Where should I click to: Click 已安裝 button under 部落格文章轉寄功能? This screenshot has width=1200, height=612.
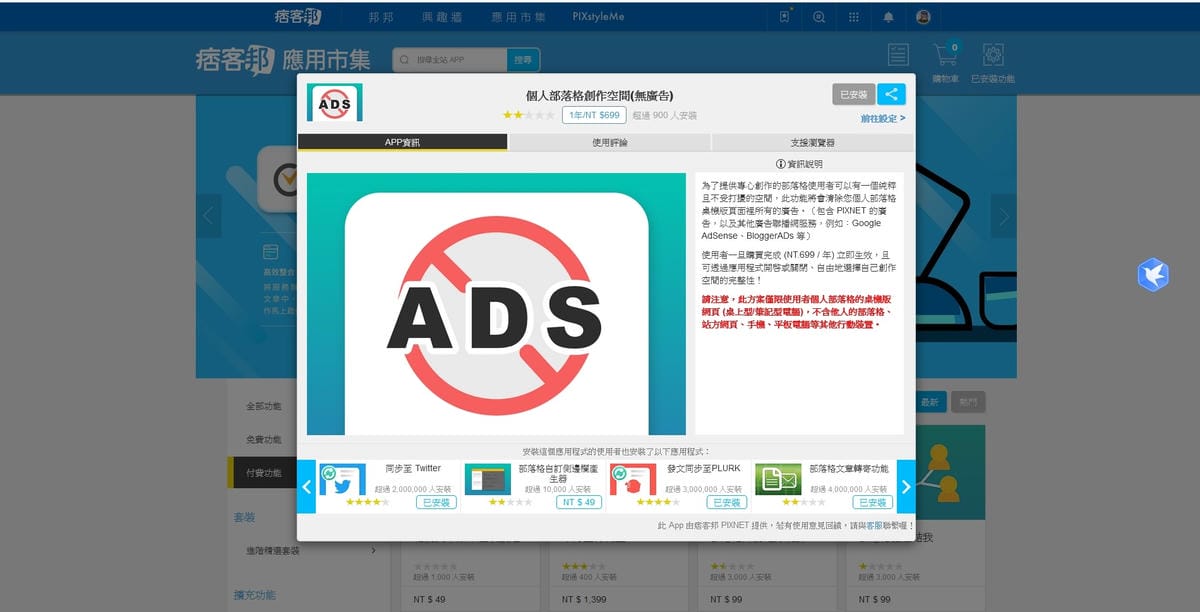click(872, 502)
